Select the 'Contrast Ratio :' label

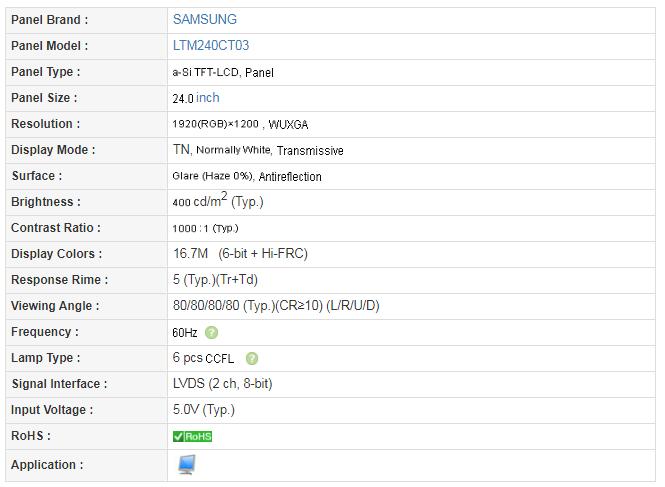(x=56, y=228)
